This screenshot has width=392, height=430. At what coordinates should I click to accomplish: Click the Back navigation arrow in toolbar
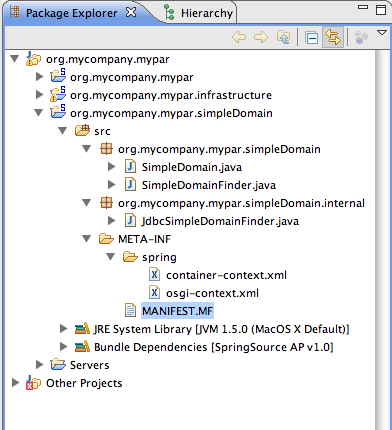point(239,37)
